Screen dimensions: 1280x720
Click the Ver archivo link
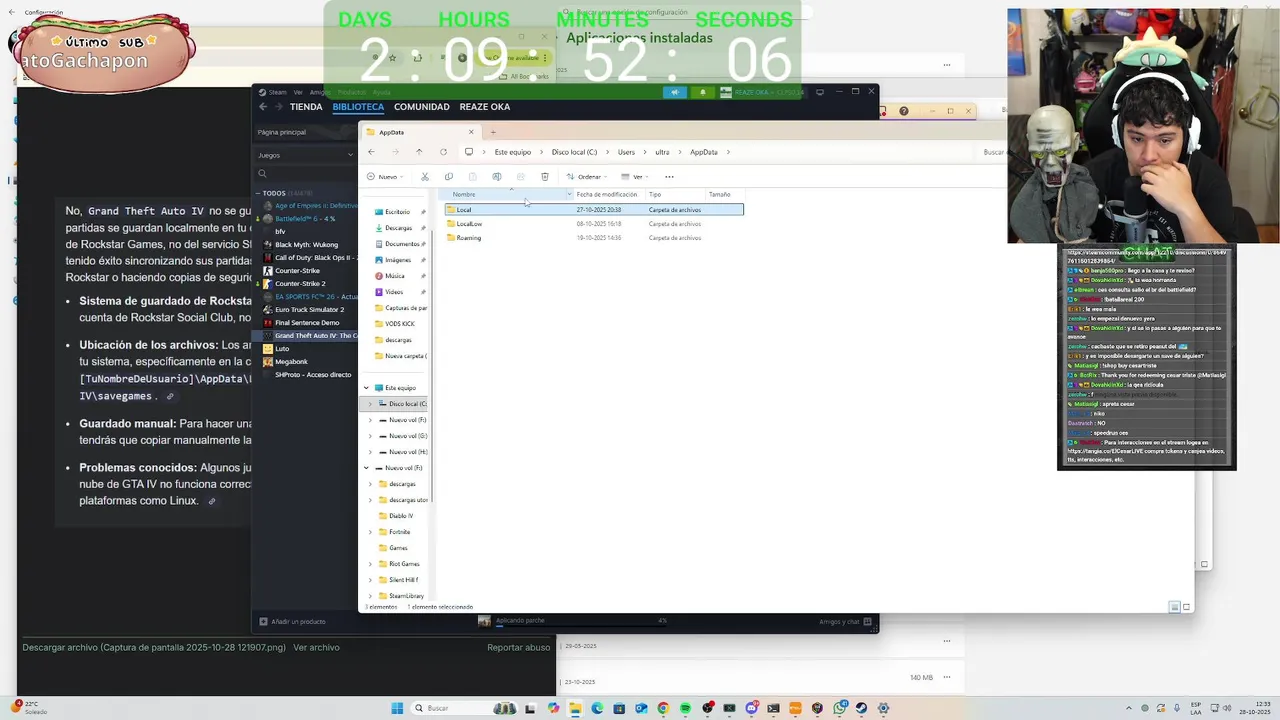pyautogui.click(x=316, y=647)
